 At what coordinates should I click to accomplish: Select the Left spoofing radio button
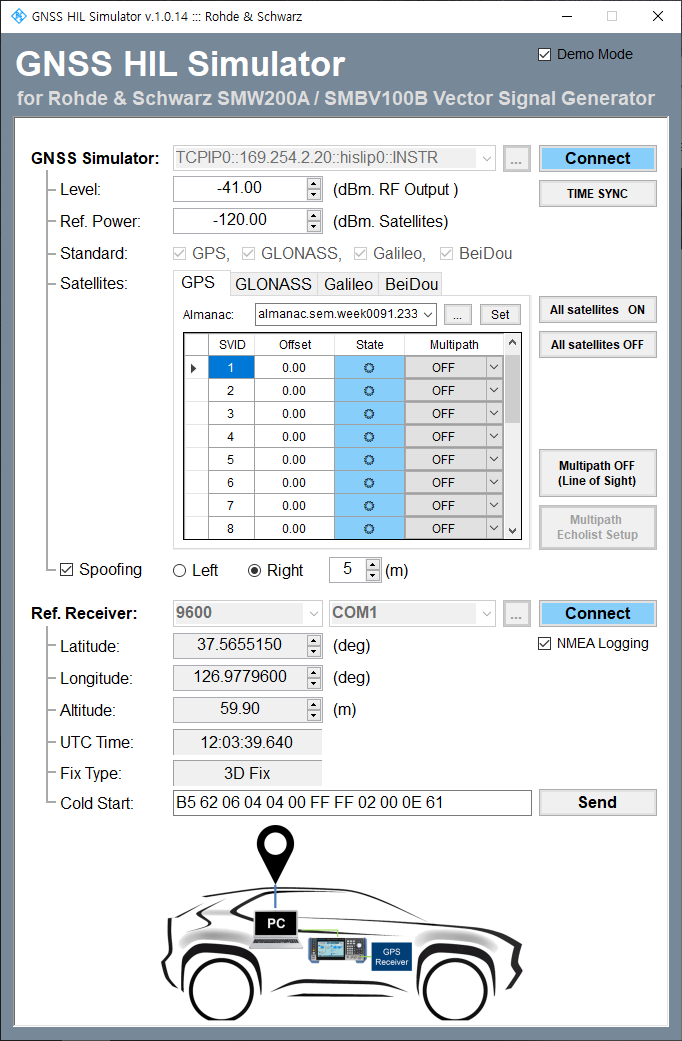tap(180, 570)
